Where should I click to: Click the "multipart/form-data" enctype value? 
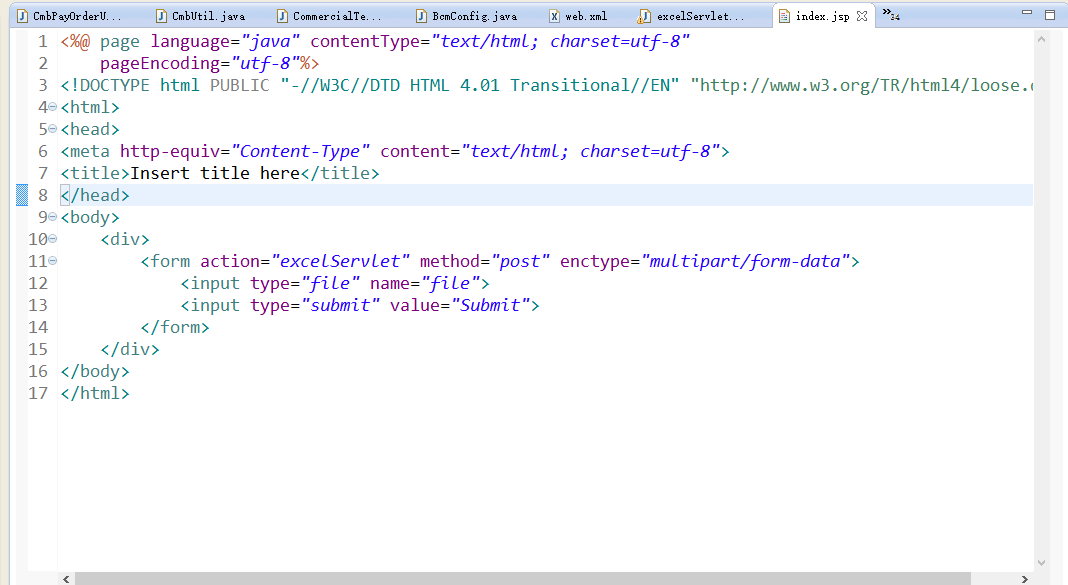(x=745, y=261)
